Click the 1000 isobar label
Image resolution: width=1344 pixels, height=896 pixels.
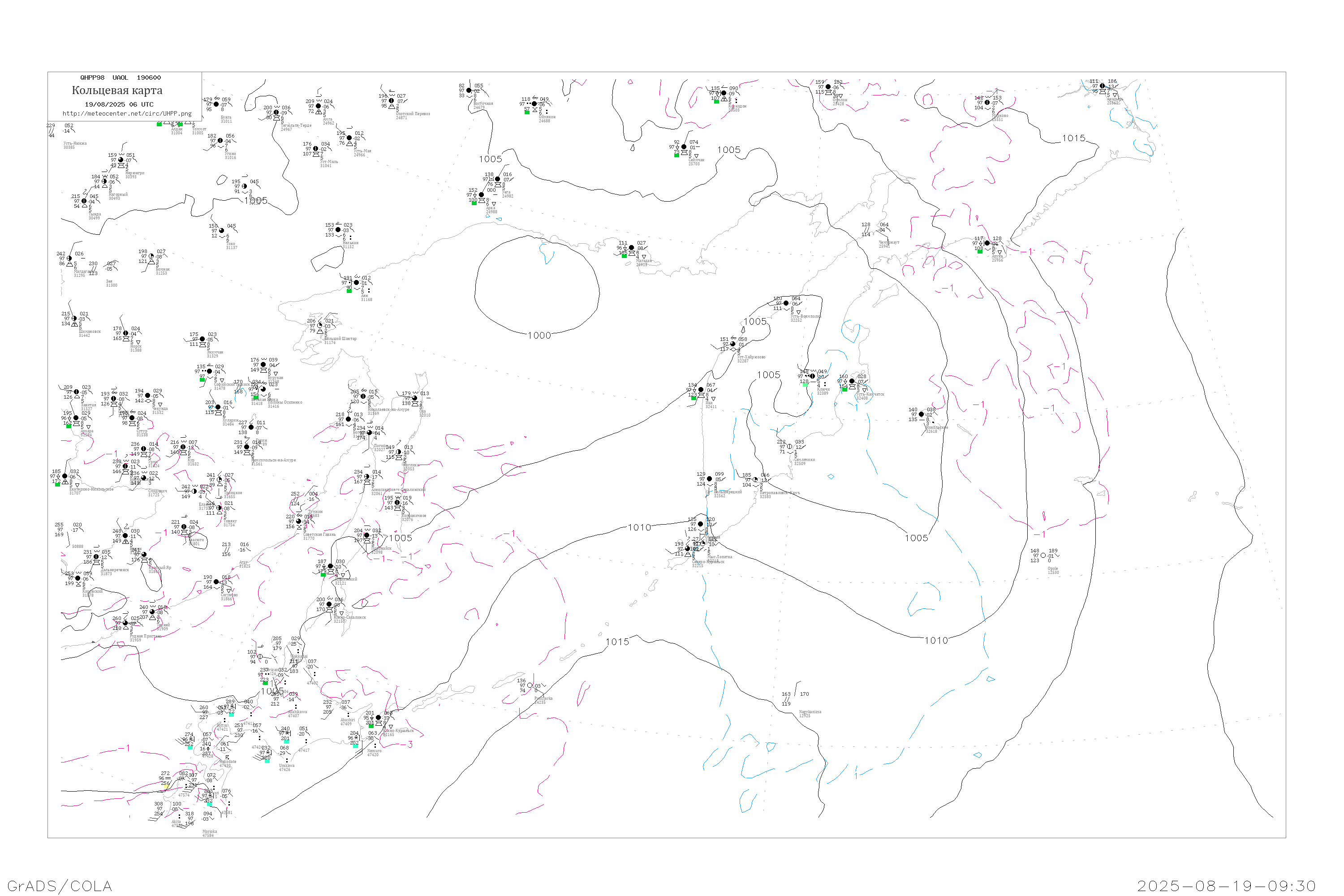point(539,336)
